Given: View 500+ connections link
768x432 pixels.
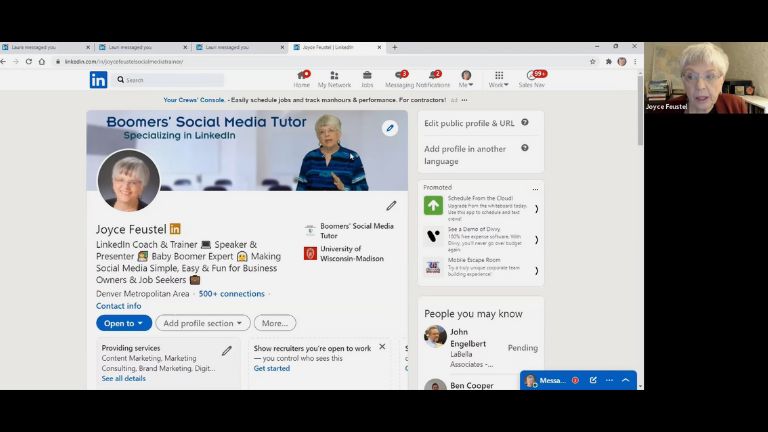Looking at the screenshot, I should 232,294.
